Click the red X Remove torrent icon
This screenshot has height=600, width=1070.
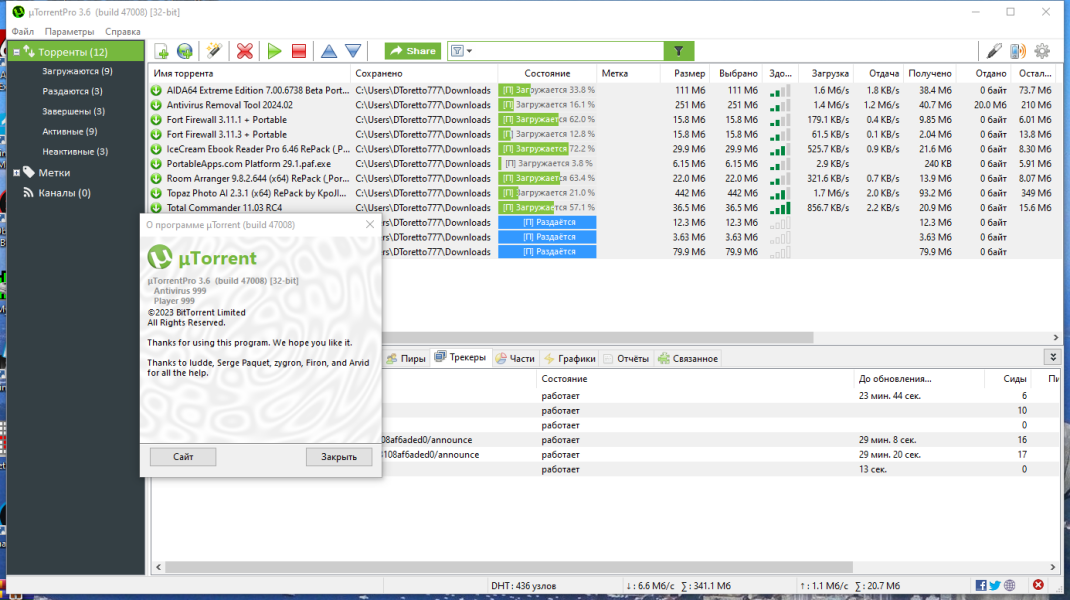point(244,51)
